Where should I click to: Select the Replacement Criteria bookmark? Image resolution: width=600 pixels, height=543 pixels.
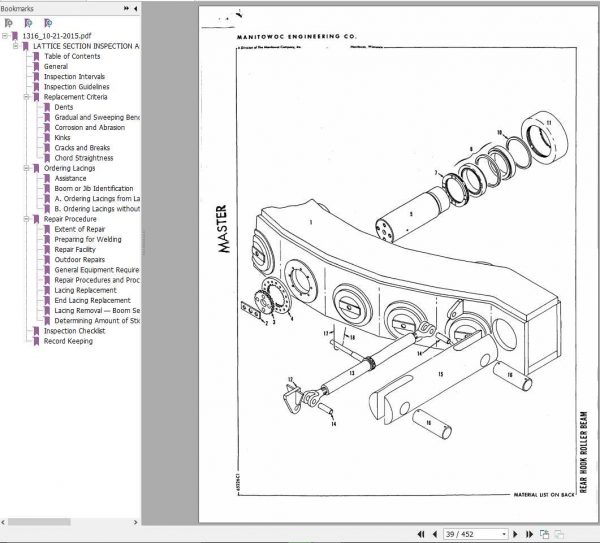tap(75, 97)
